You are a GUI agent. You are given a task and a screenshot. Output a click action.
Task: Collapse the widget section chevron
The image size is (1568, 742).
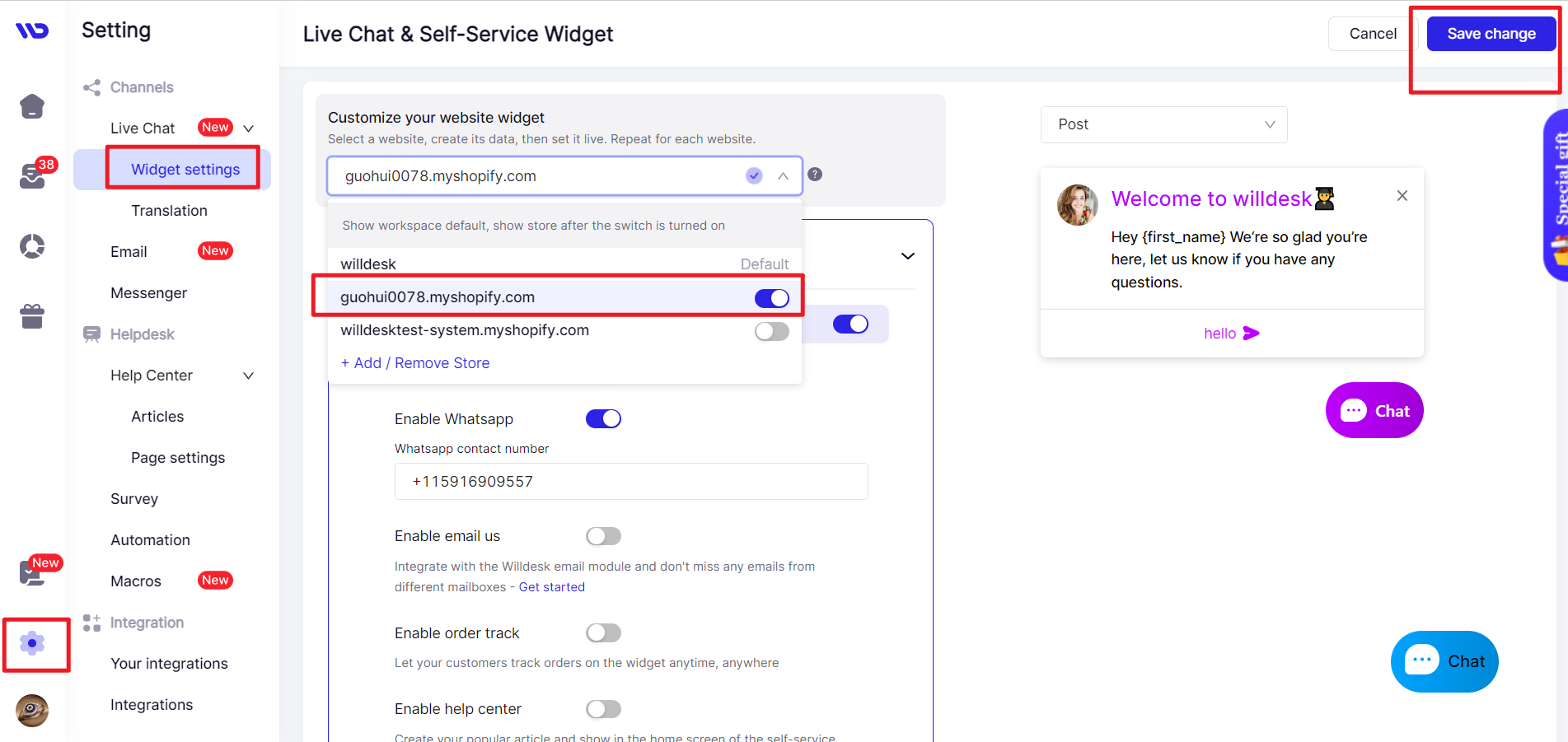(x=908, y=256)
